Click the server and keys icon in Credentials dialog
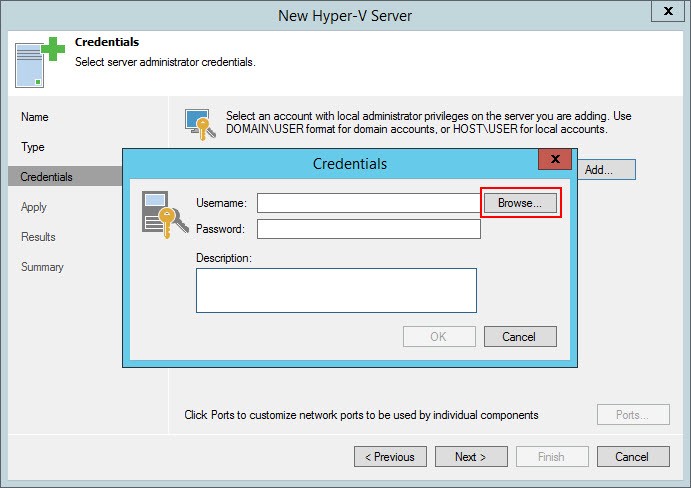The width and height of the screenshot is (691, 488). pos(165,215)
